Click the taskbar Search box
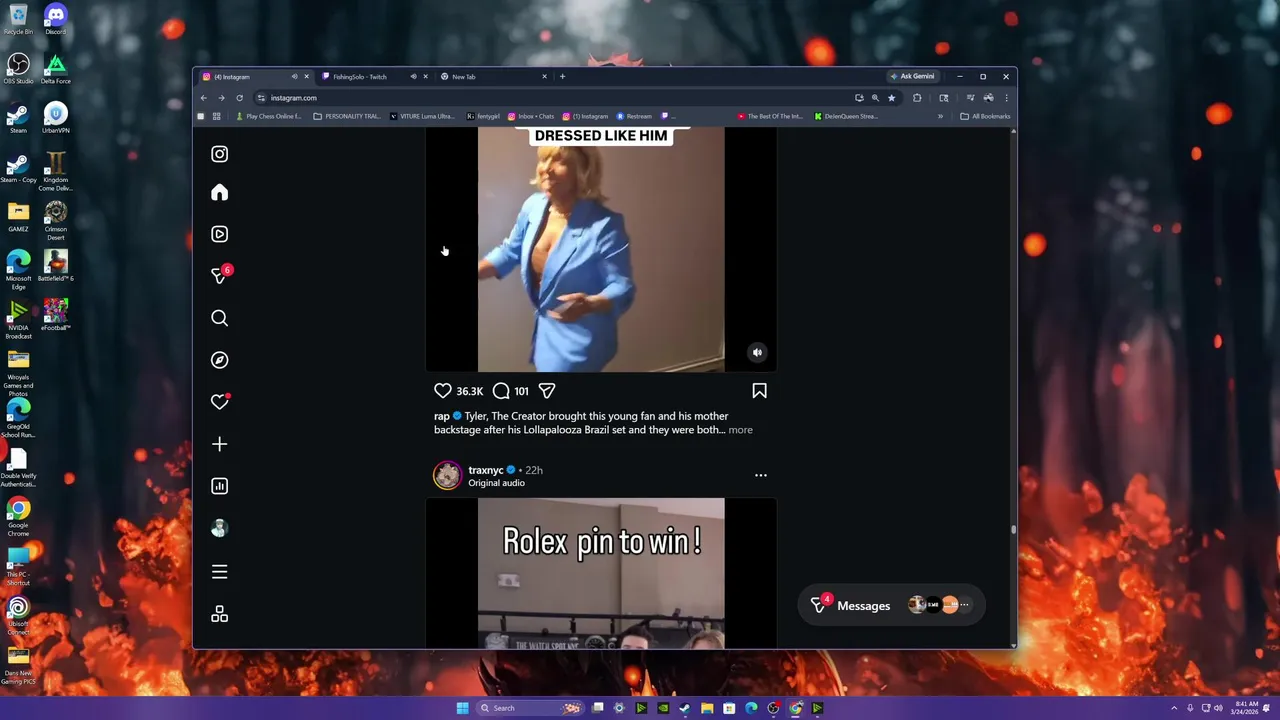Image resolution: width=1280 pixels, height=720 pixels. click(530, 708)
